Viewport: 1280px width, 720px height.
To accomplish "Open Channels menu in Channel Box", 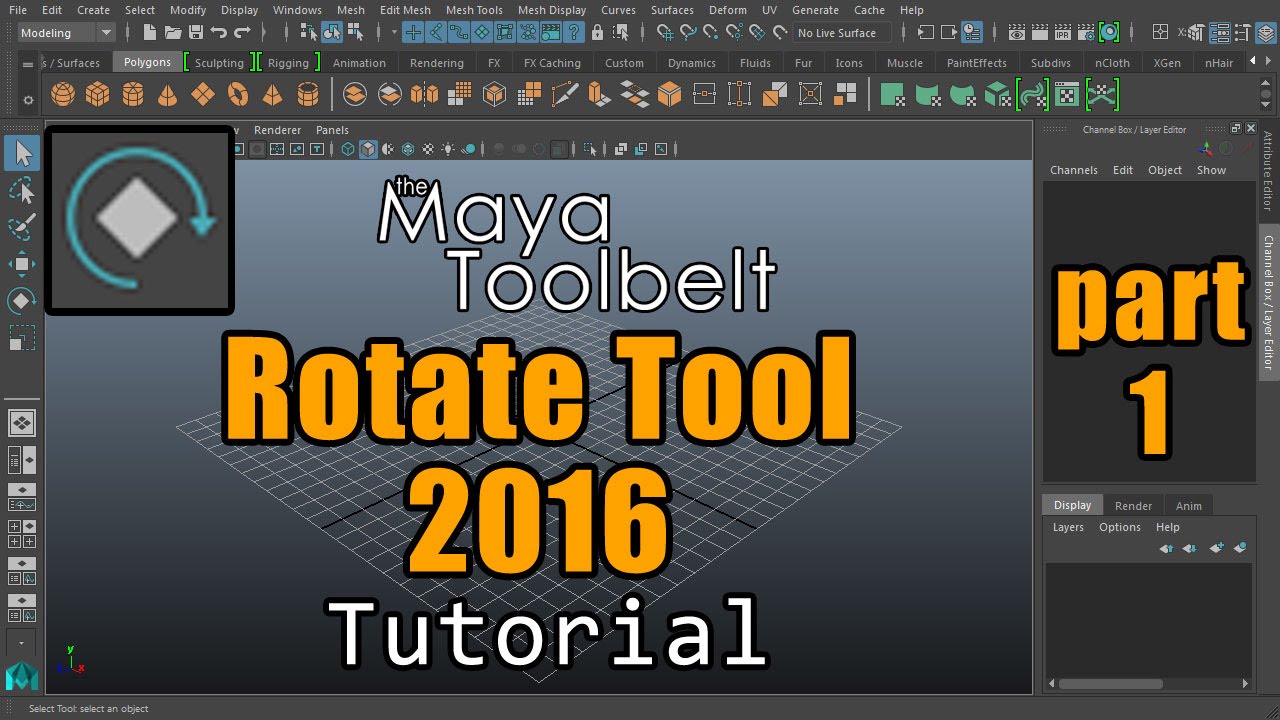I will click(x=1074, y=170).
